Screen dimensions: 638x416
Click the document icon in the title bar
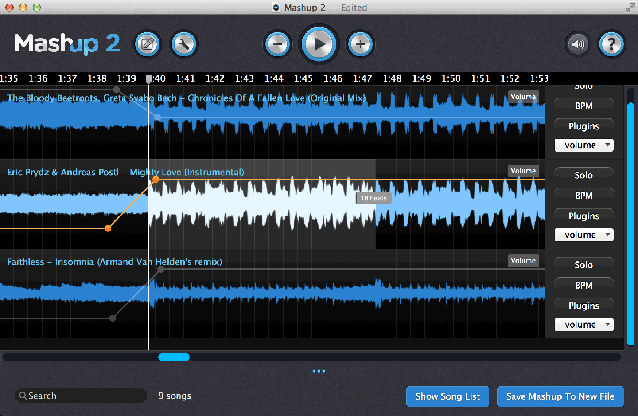pyautogui.click(x=276, y=7)
